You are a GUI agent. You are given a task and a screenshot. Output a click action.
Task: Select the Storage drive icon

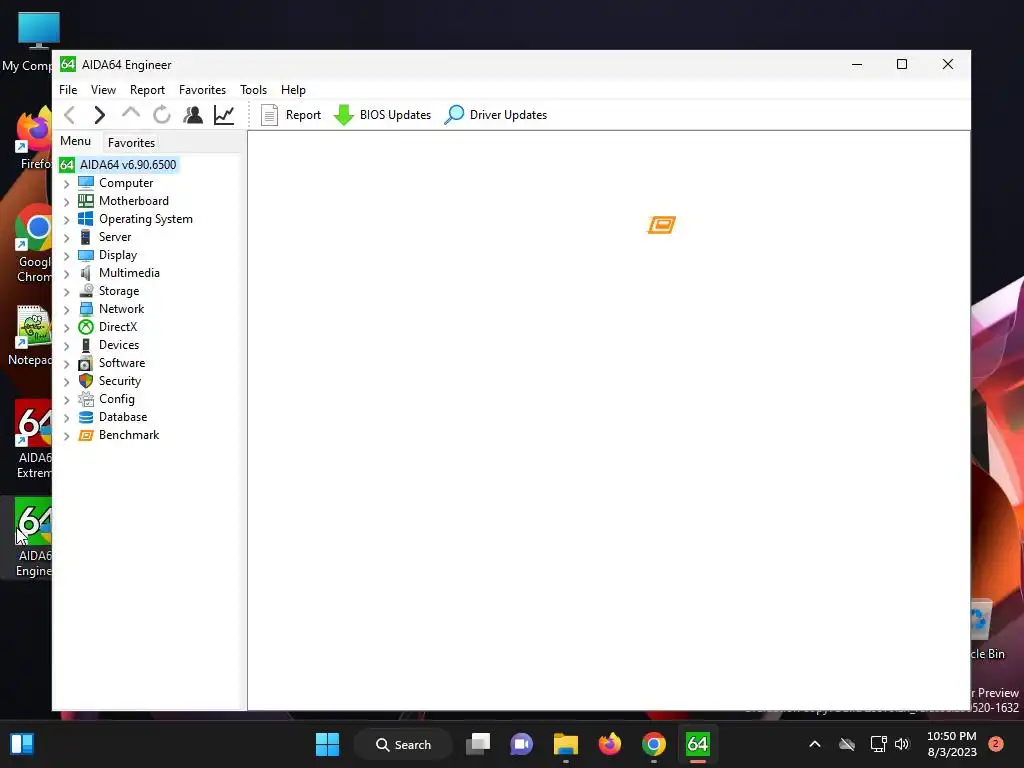click(86, 291)
